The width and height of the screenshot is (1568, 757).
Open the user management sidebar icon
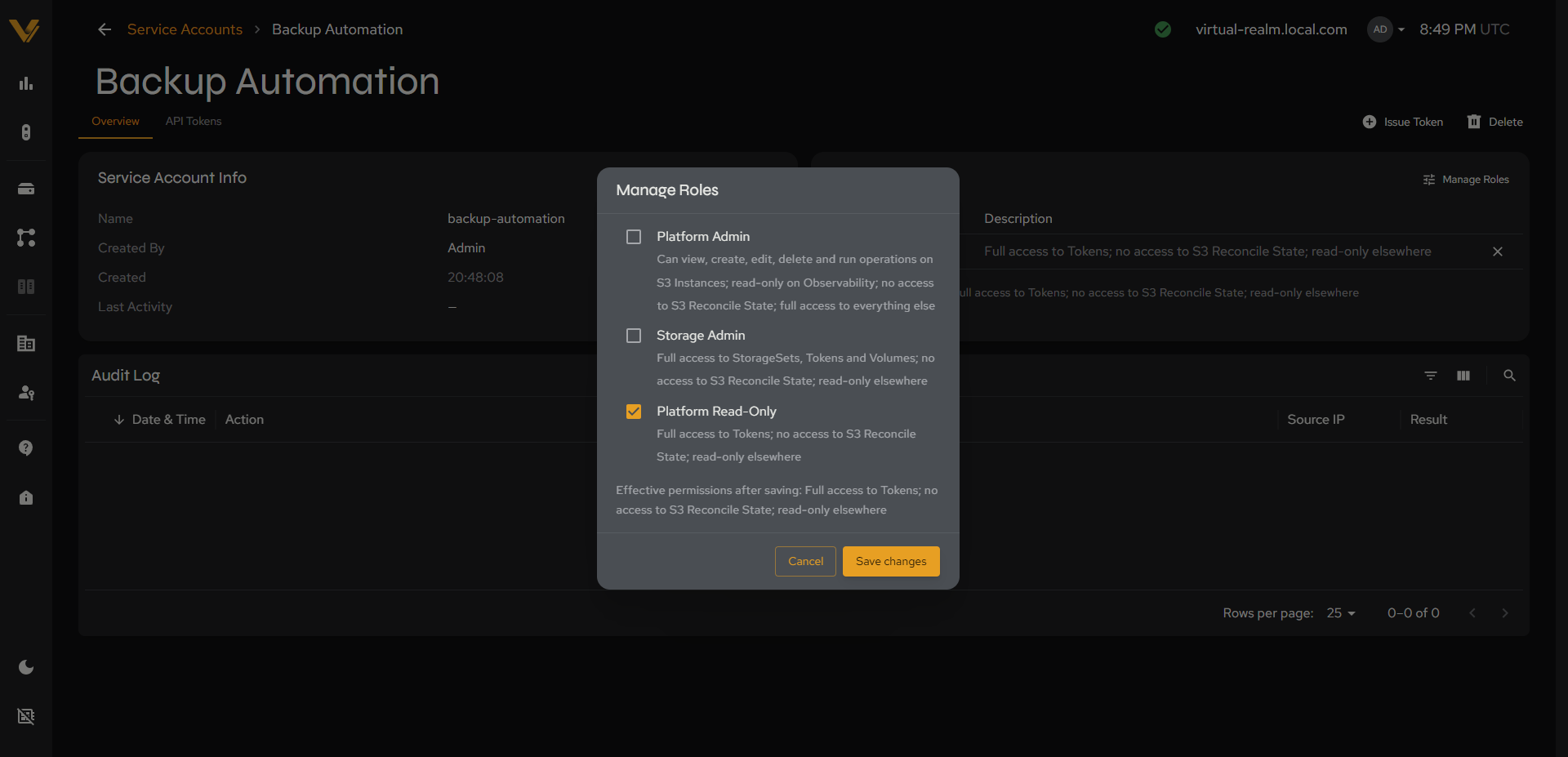click(x=26, y=393)
